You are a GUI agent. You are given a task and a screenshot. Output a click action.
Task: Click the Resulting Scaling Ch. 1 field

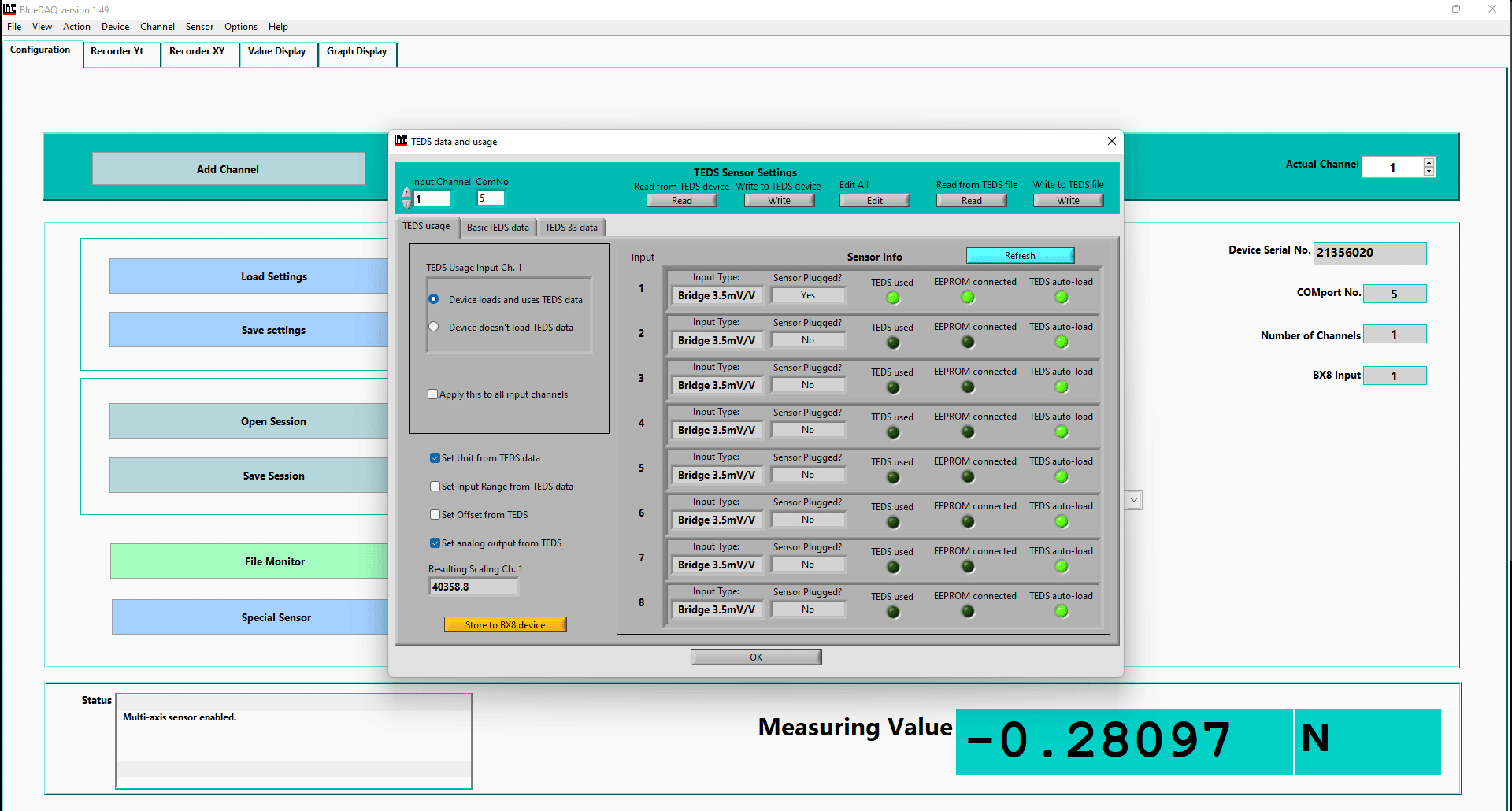[473, 587]
